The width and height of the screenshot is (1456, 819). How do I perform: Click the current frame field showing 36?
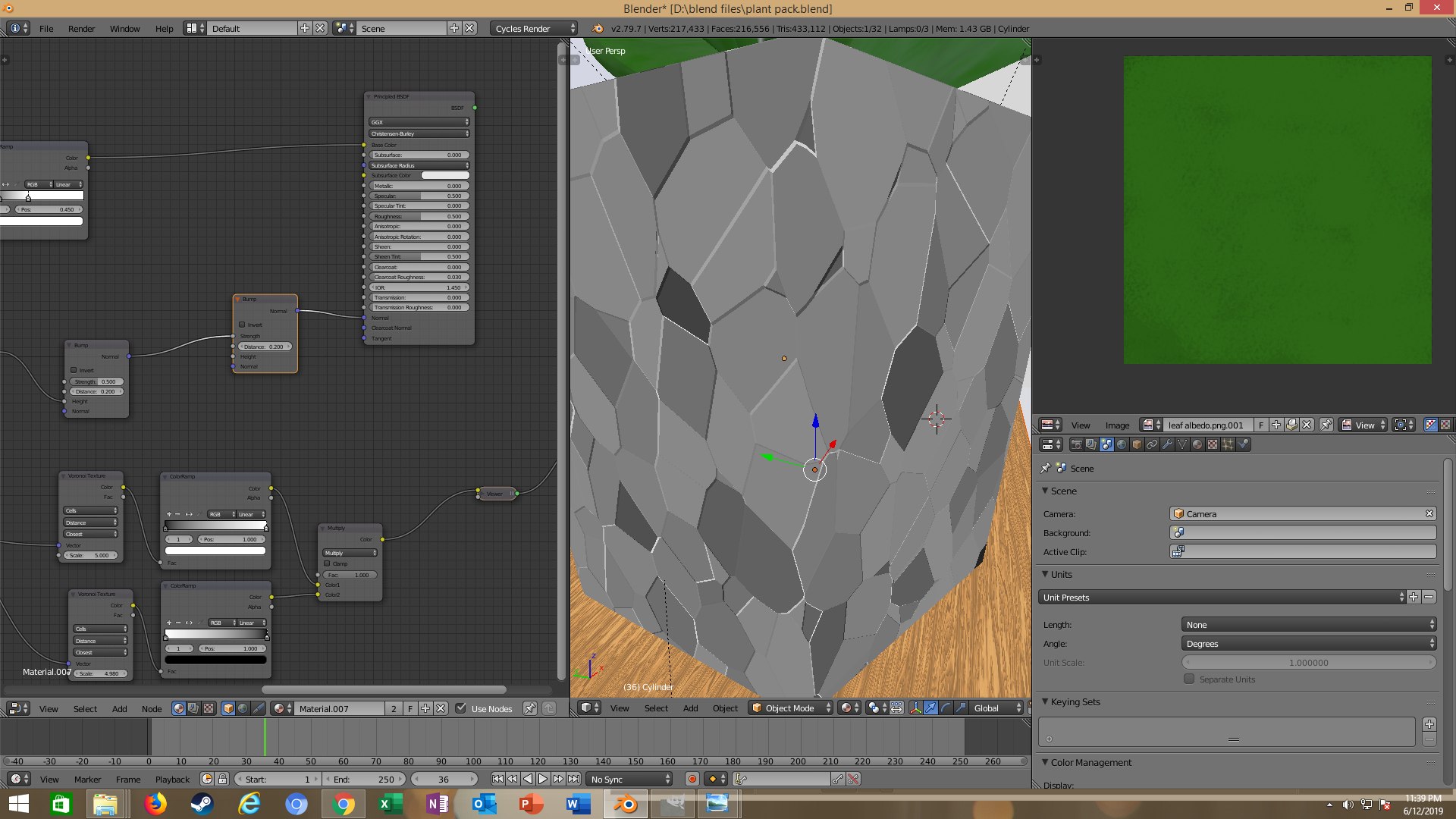(x=444, y=779)
